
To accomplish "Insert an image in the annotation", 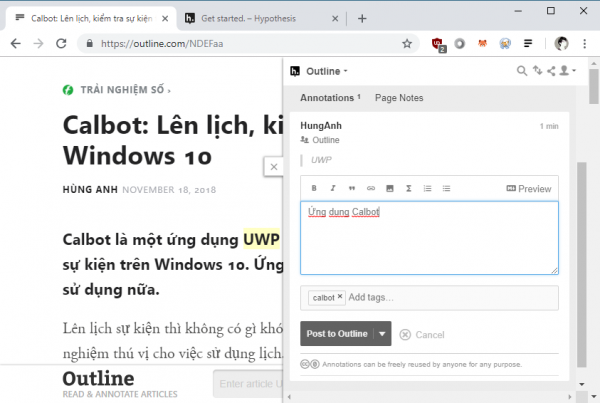I will point(390,188).
